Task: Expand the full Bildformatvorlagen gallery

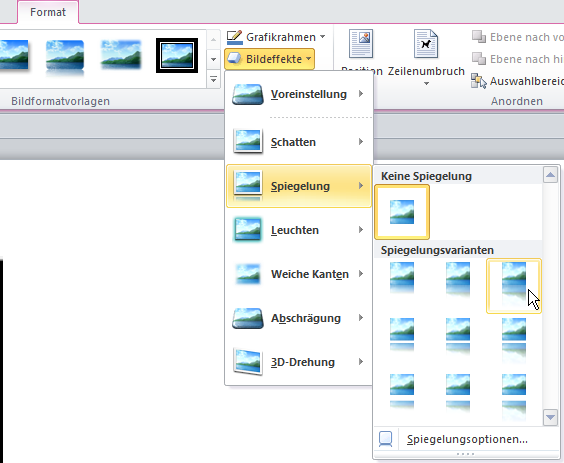Action: pos(213,80)
